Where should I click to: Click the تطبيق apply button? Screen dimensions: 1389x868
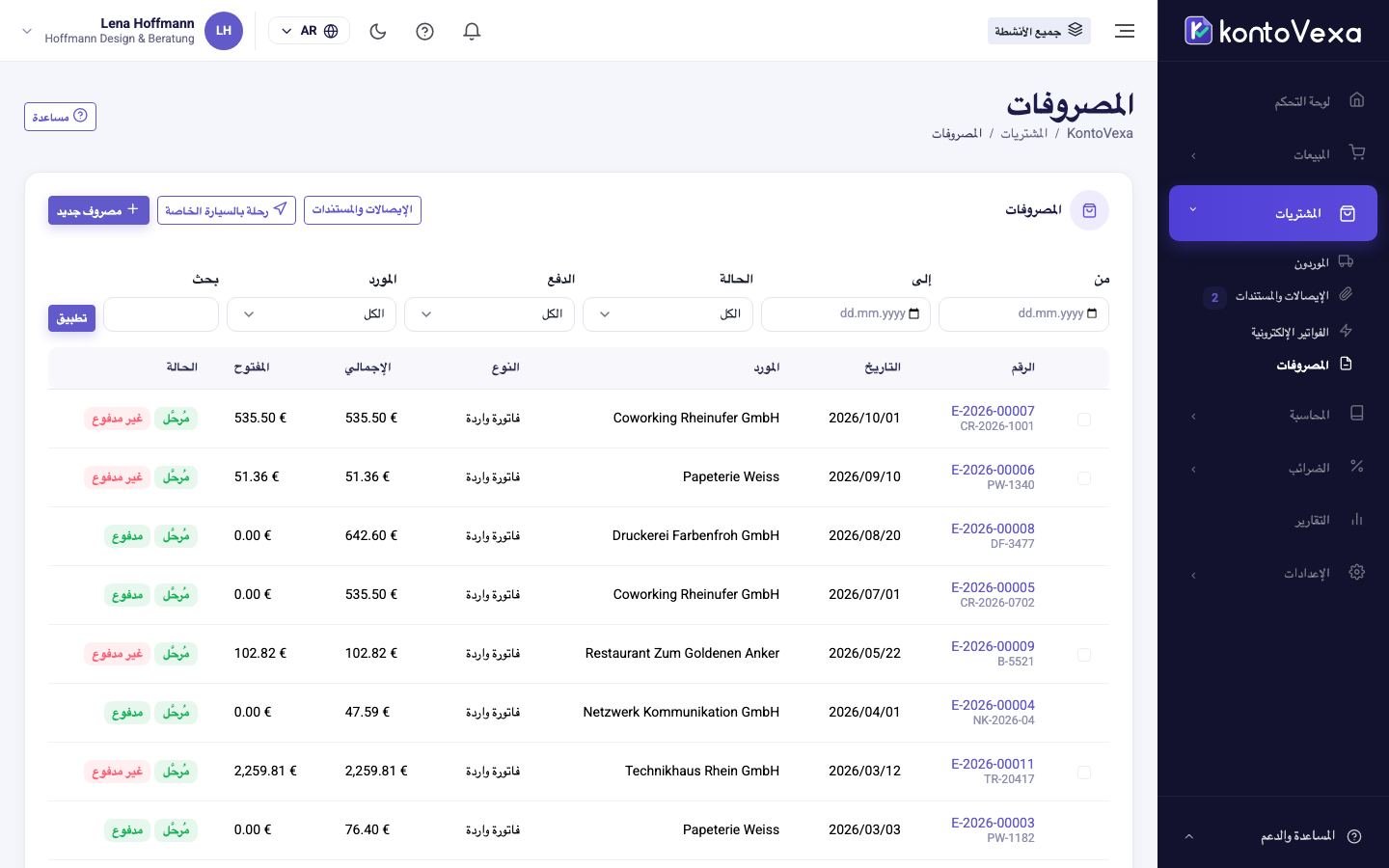coord(72,317)
